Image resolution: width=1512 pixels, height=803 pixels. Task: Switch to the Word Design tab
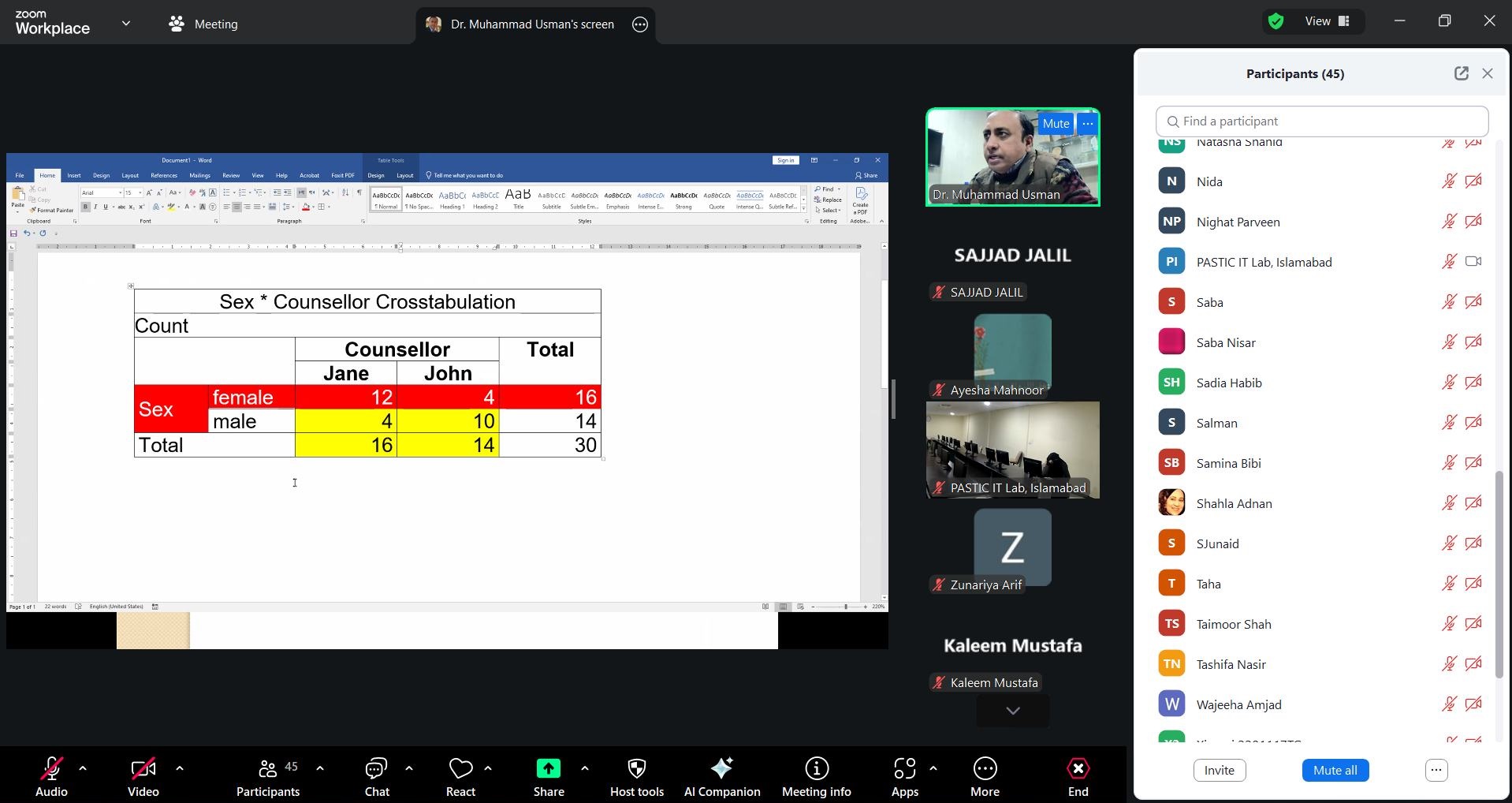100,175
